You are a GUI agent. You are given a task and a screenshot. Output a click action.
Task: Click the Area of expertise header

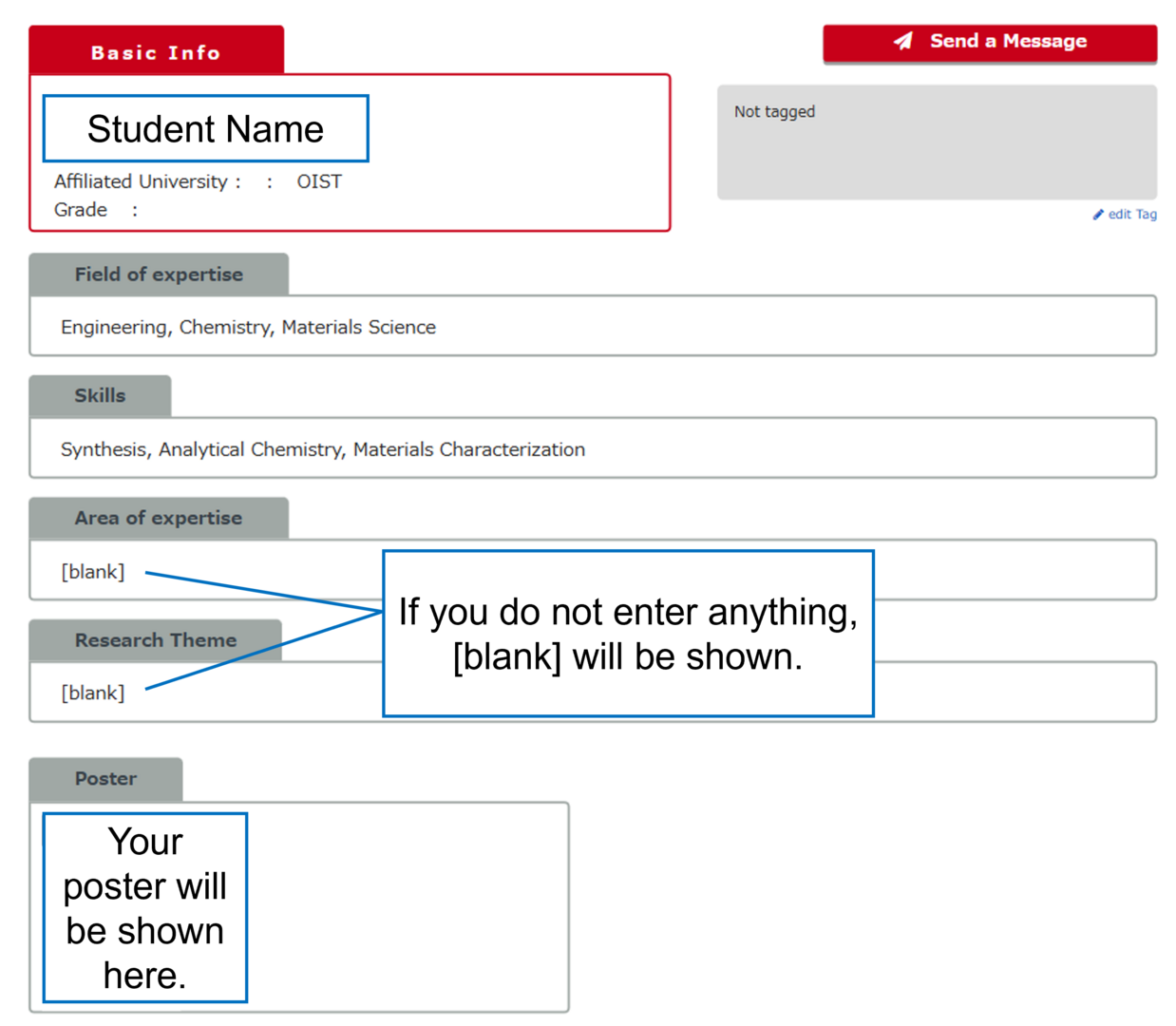[x=159, y=519]
